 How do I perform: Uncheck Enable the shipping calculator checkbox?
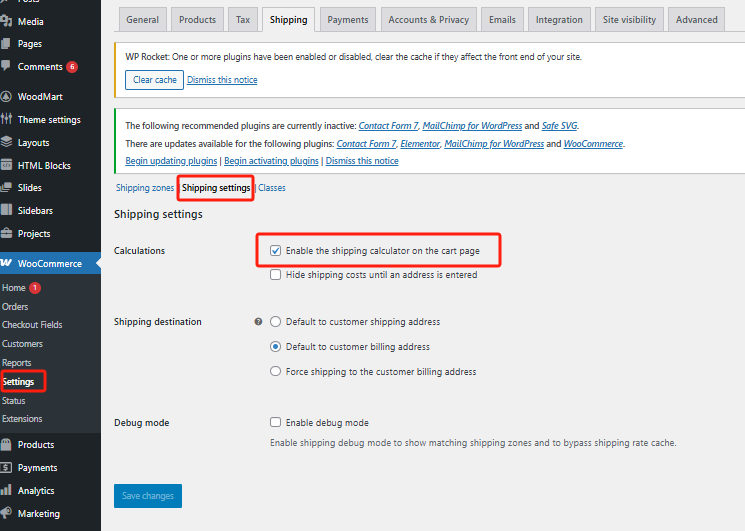(x=275, y=251)
